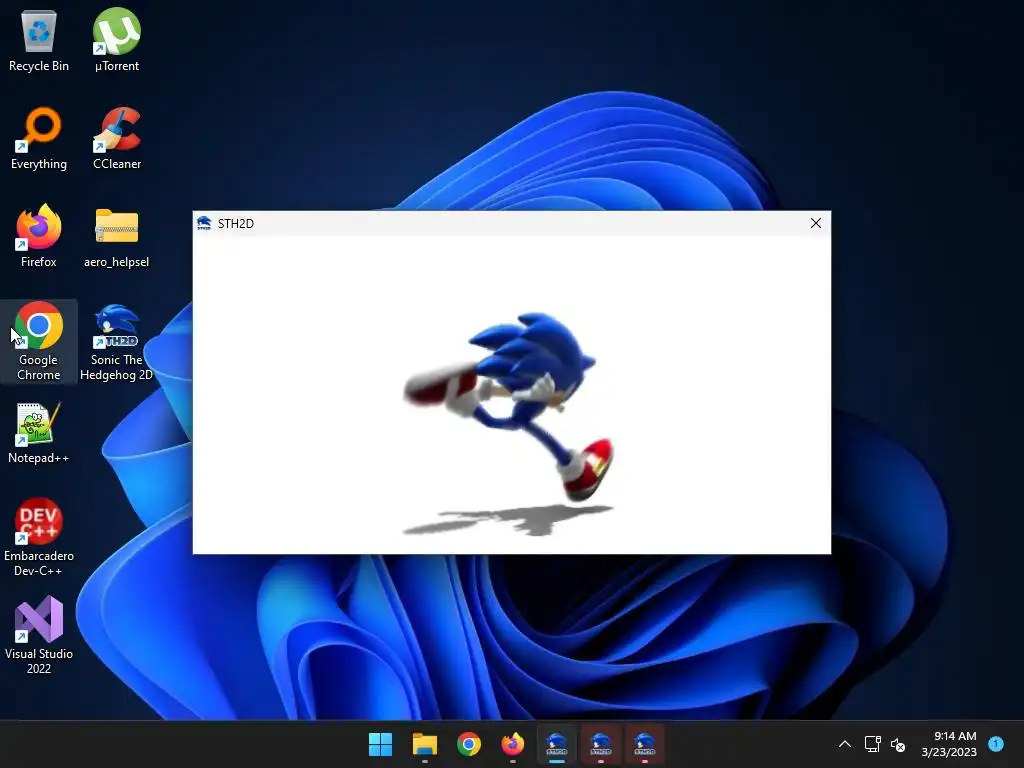The image size is (1024, 768).
Task: Click the STH2D window title text
Action: (236, 223)
